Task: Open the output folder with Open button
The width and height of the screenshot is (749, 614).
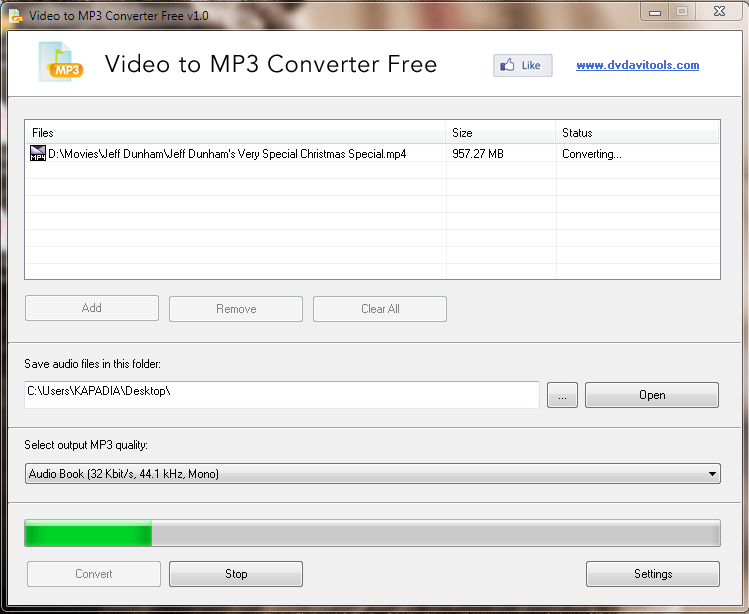Action: tap(652, 395)
